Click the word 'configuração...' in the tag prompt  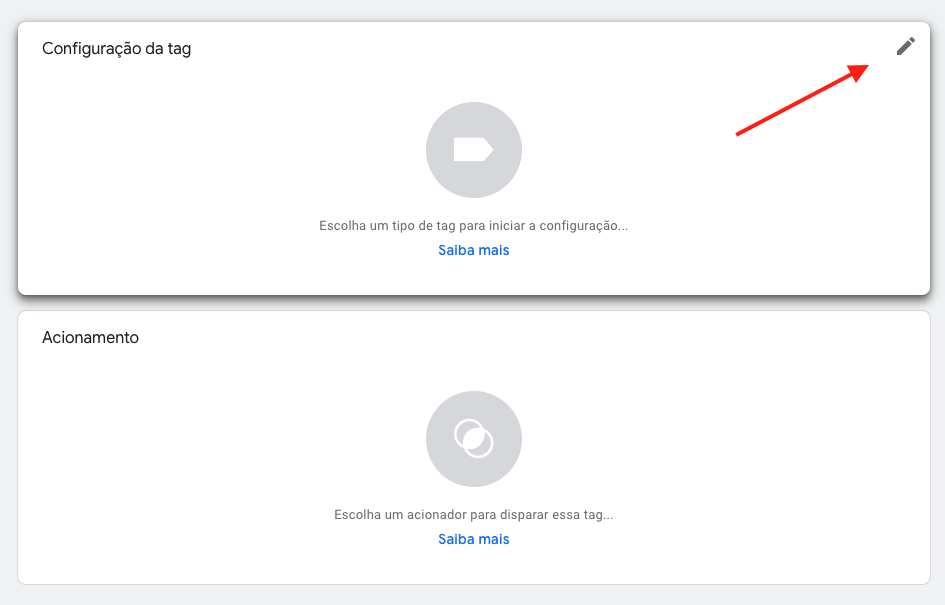click(583, 226)
